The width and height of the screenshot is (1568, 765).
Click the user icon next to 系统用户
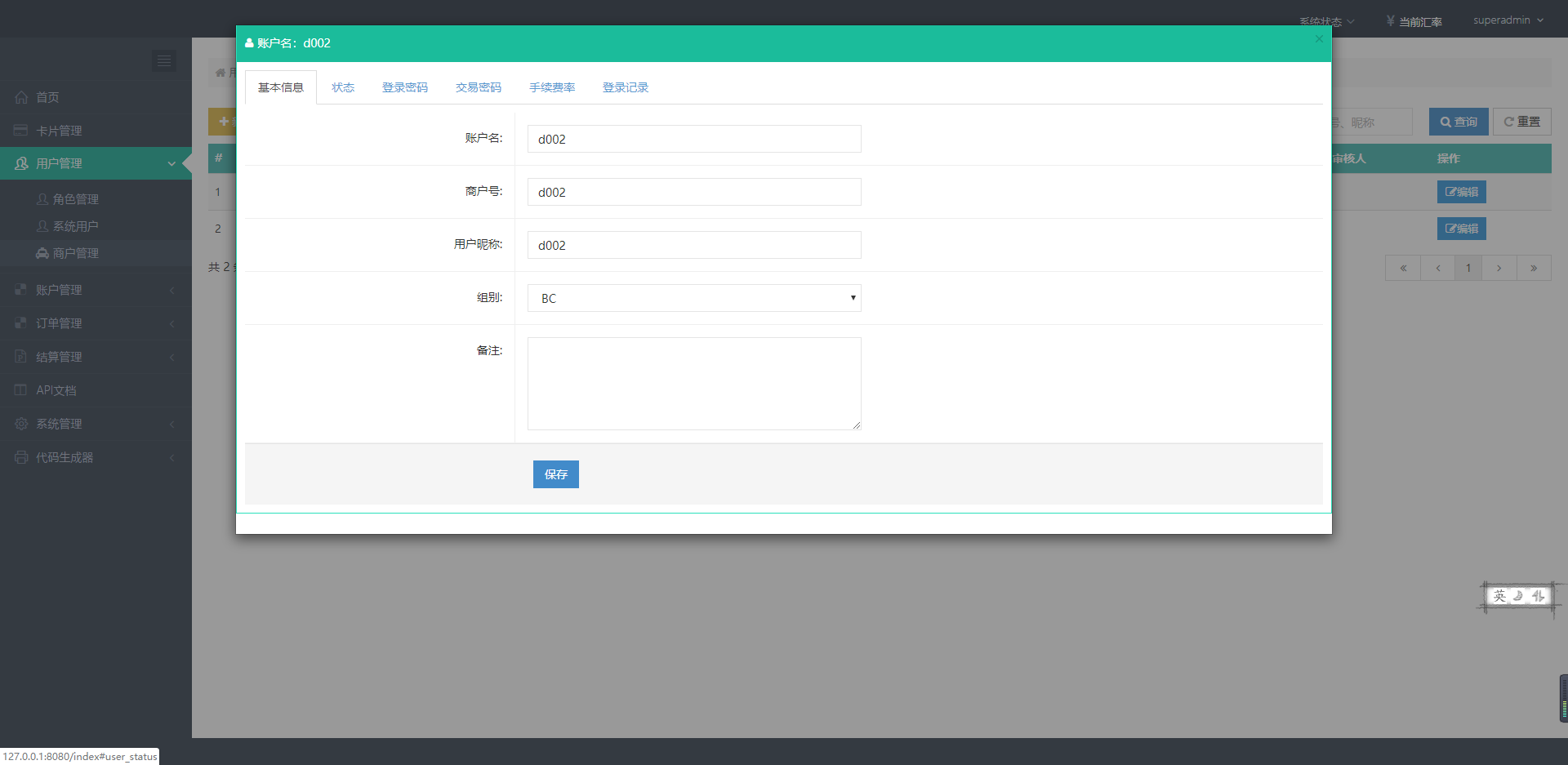[42, 226]
